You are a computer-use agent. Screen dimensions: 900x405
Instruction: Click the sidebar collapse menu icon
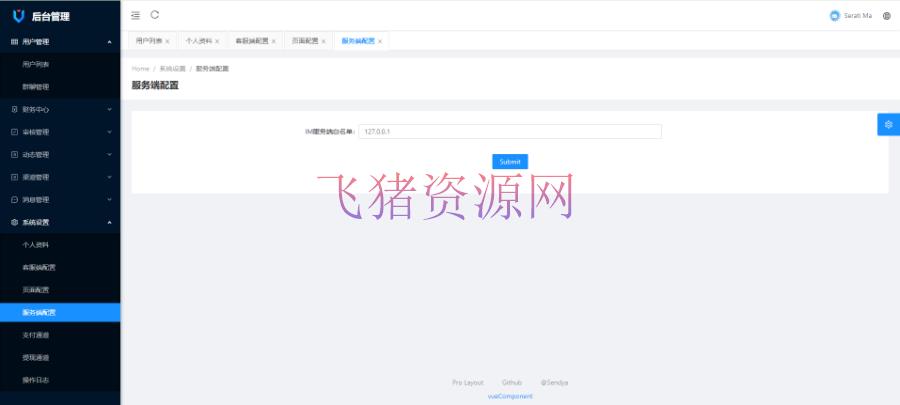pos(136,15)
